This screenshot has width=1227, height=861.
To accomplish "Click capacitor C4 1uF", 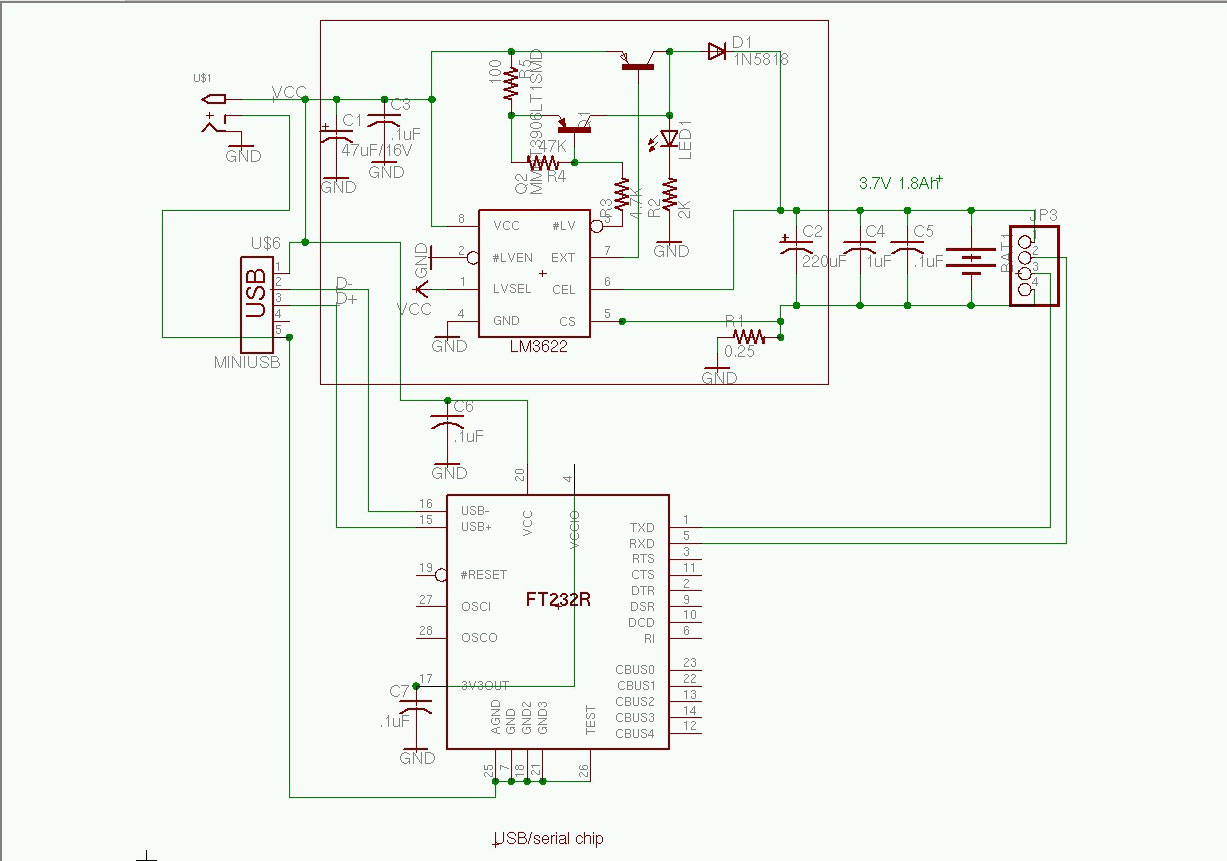I will [x=860, y=247].
